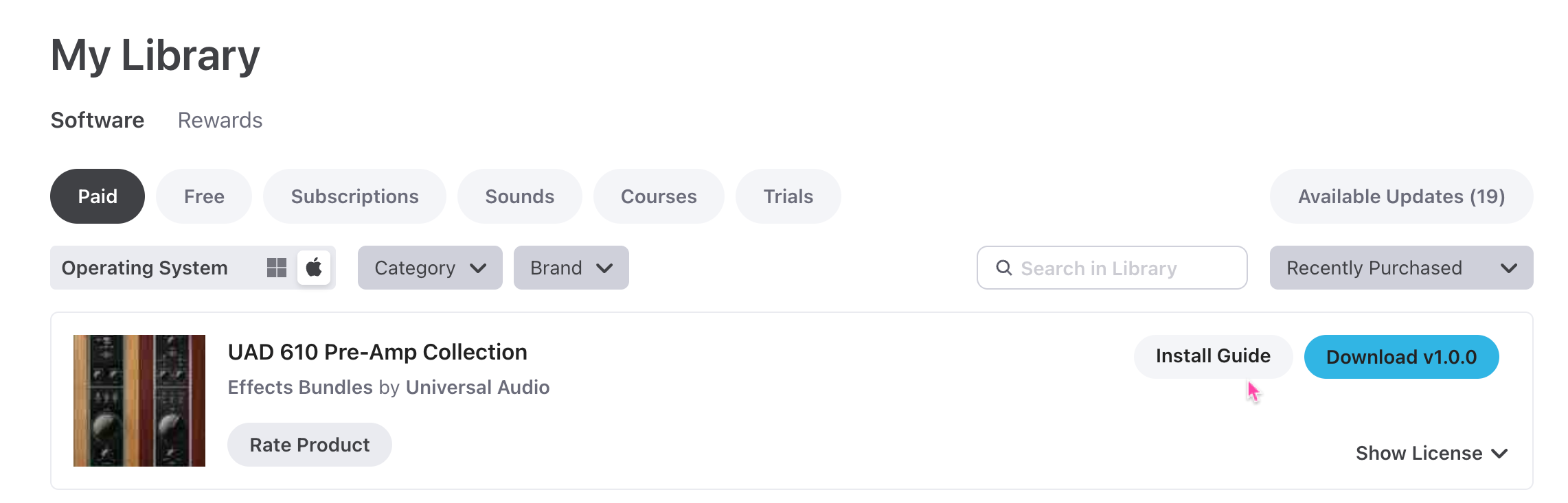The height and width of the screenshot is (503, 1568).
Task: Expand Show License section
Action: coord(1431,454)
